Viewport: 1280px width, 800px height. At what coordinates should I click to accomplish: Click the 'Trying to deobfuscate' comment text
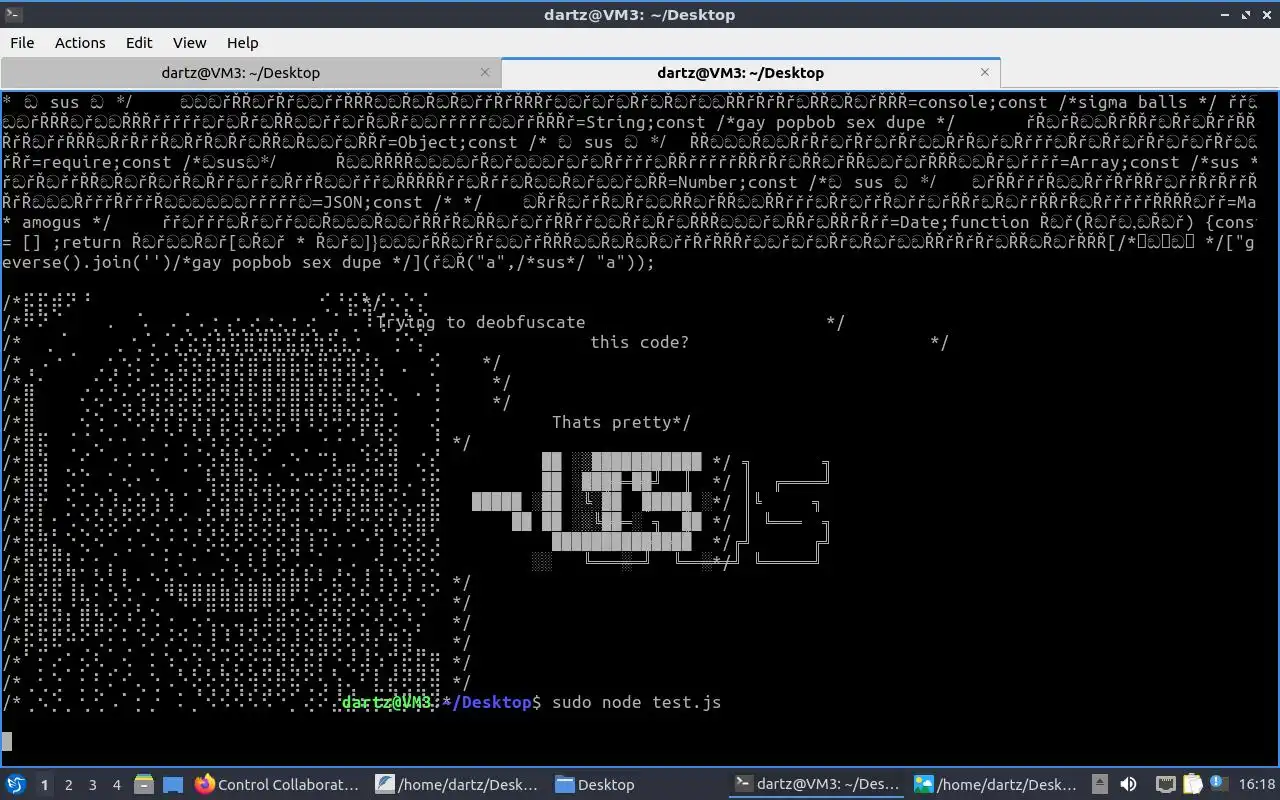[x=481, y=322]
